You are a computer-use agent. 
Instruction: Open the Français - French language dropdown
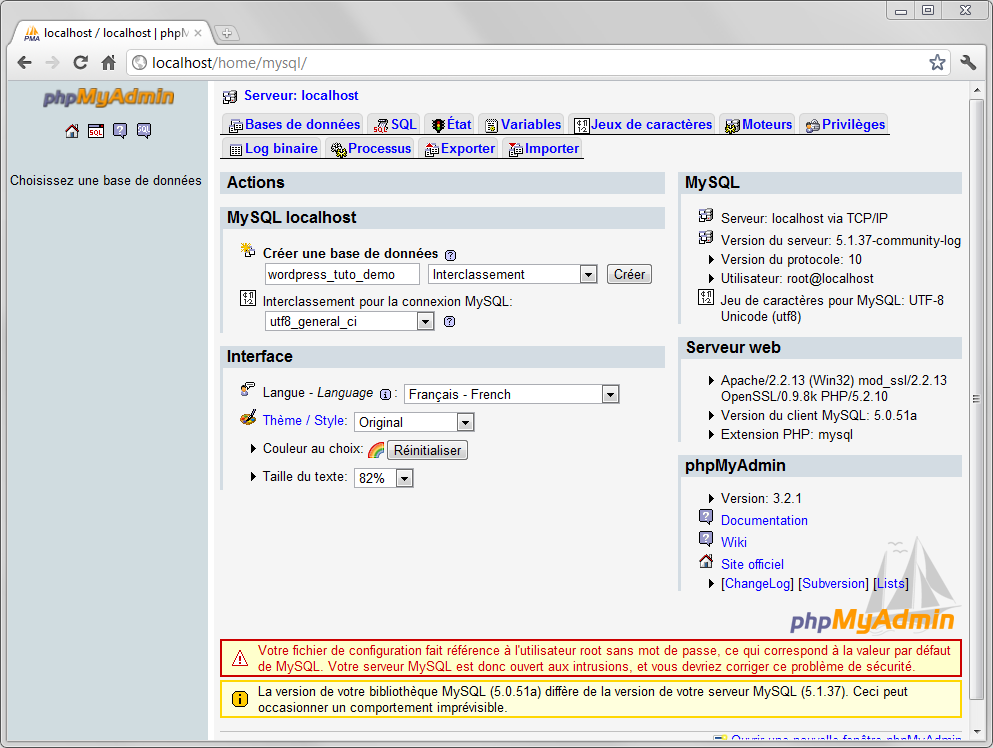click(x=512, y=395)
